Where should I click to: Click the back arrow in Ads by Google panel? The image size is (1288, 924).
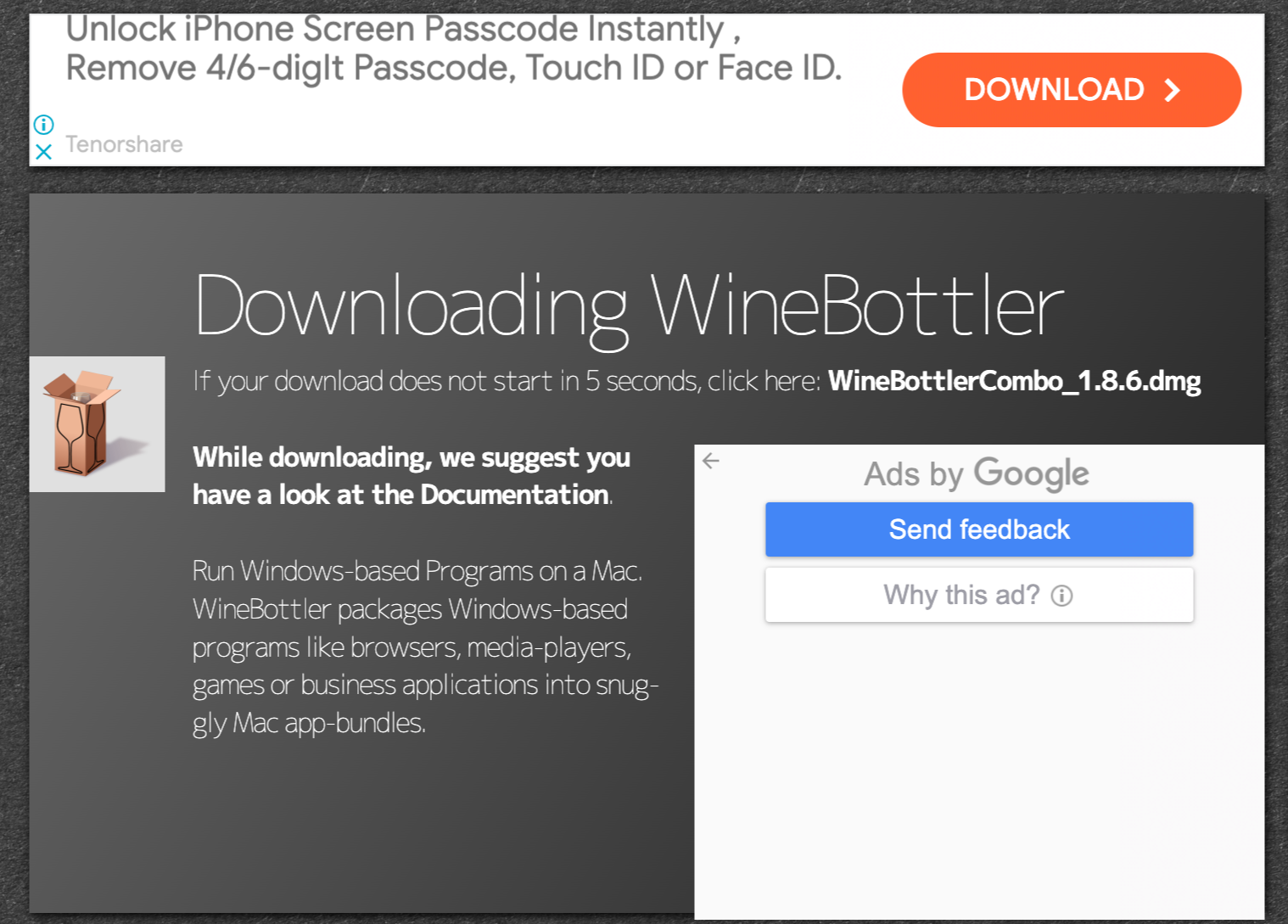pyautogui.click(x=711, y=461)
